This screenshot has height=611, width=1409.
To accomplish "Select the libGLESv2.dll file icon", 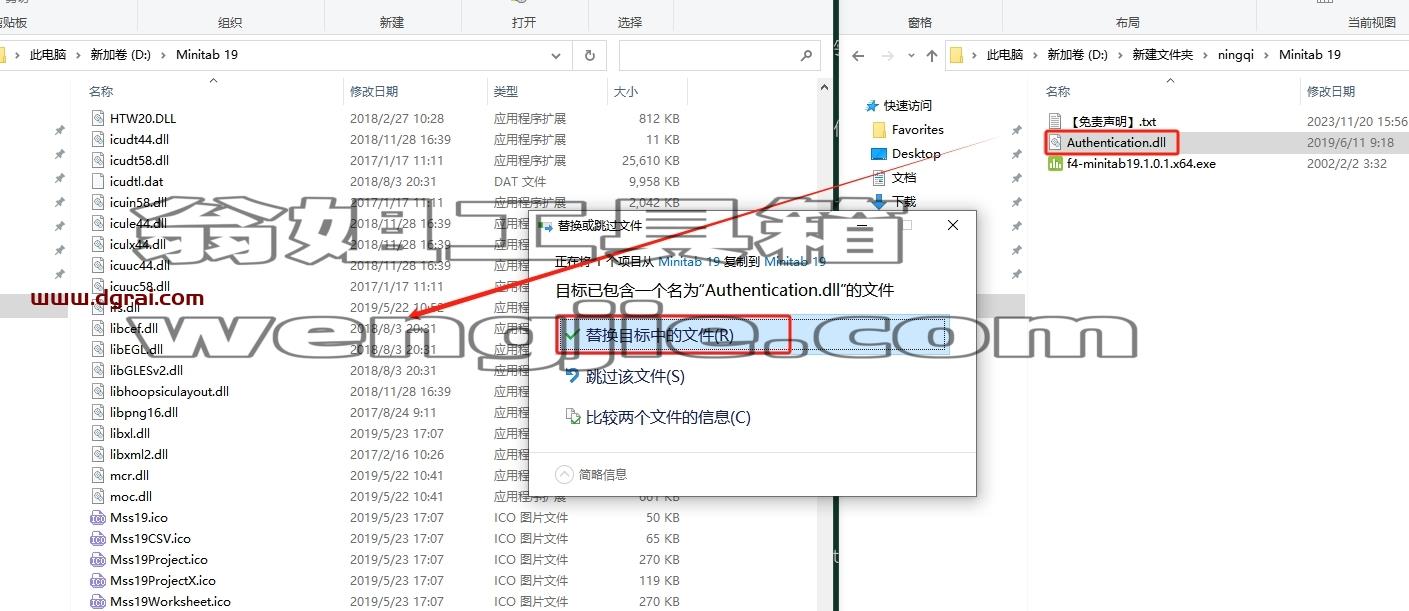I will tap(97, 370).
